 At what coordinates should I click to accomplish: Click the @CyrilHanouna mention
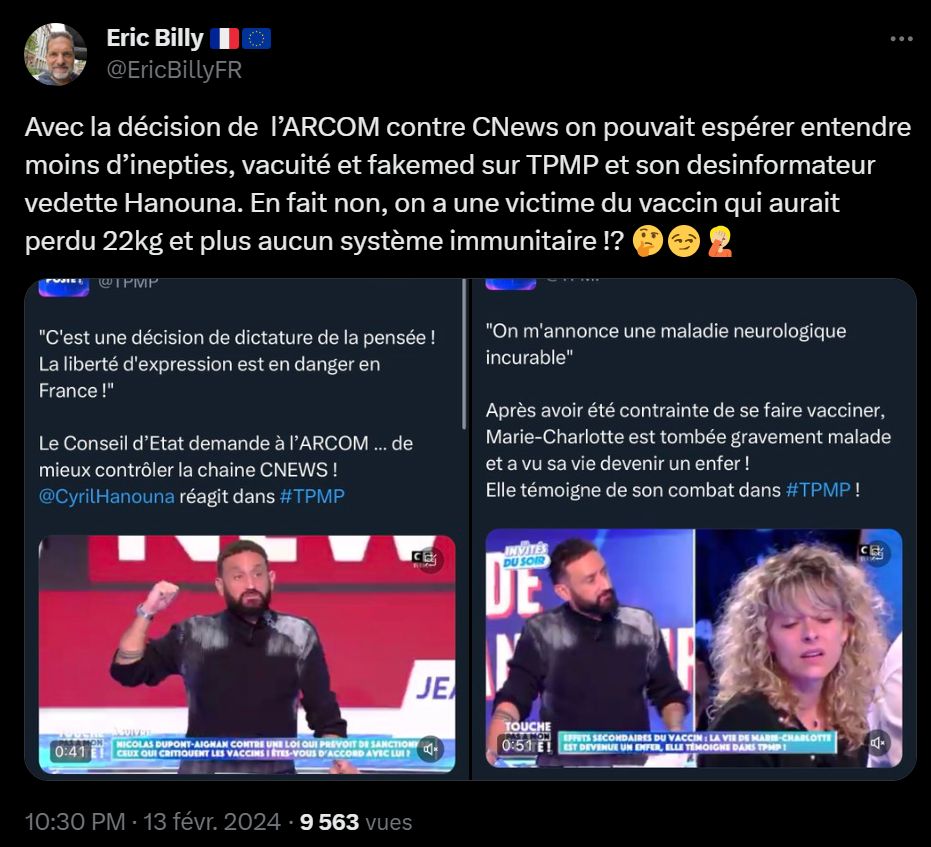[107, 496]
